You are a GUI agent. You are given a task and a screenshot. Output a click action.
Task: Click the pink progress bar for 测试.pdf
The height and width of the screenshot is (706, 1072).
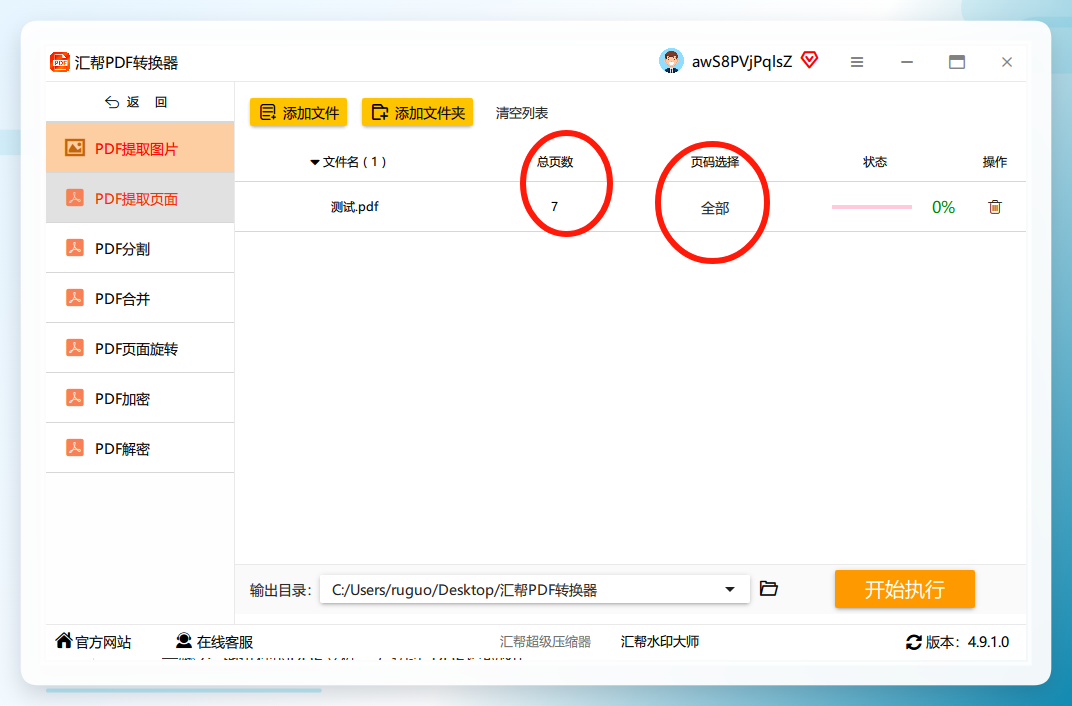tap(872, 206)
